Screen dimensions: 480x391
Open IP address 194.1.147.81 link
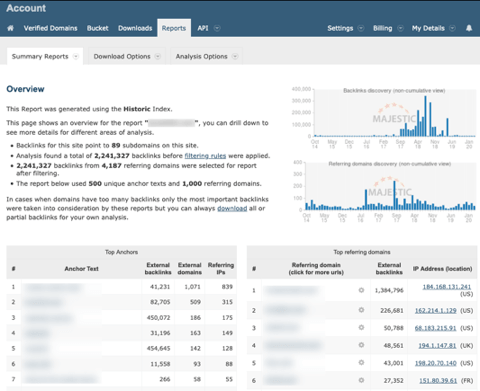[437, 346]
